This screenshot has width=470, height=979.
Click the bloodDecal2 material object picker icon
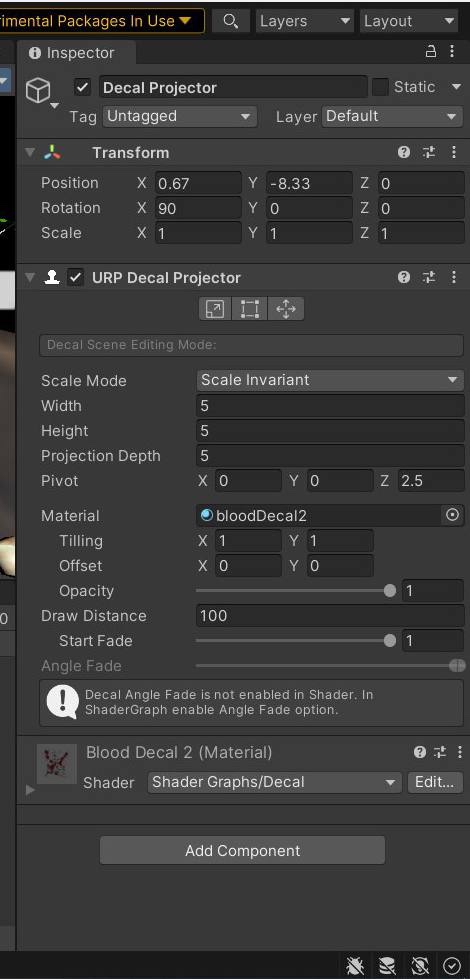(453, 515)
